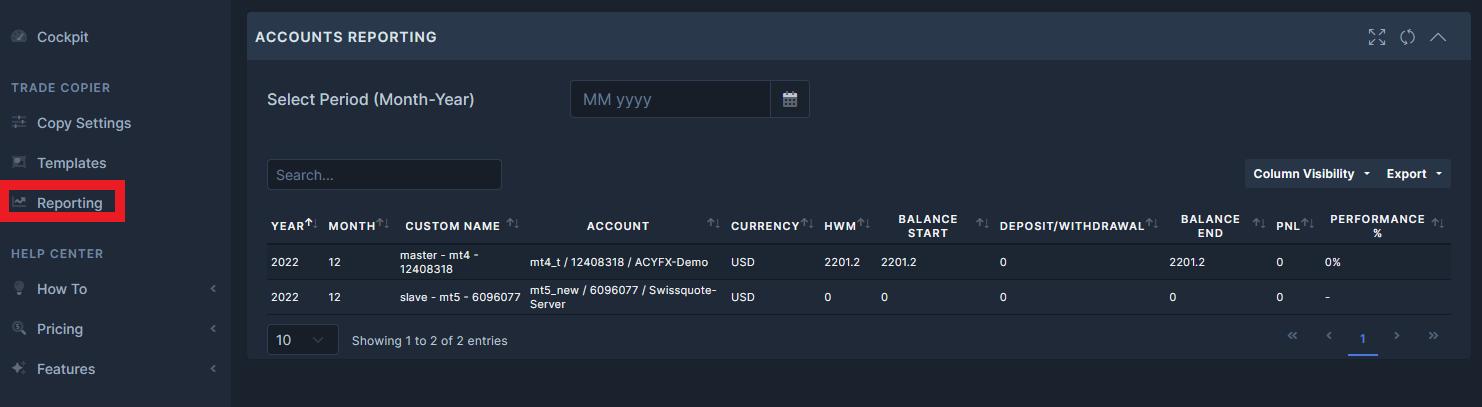Go to the last page of results
The width and height of the screenshot is (1482, 407).
pos(1433,336)
